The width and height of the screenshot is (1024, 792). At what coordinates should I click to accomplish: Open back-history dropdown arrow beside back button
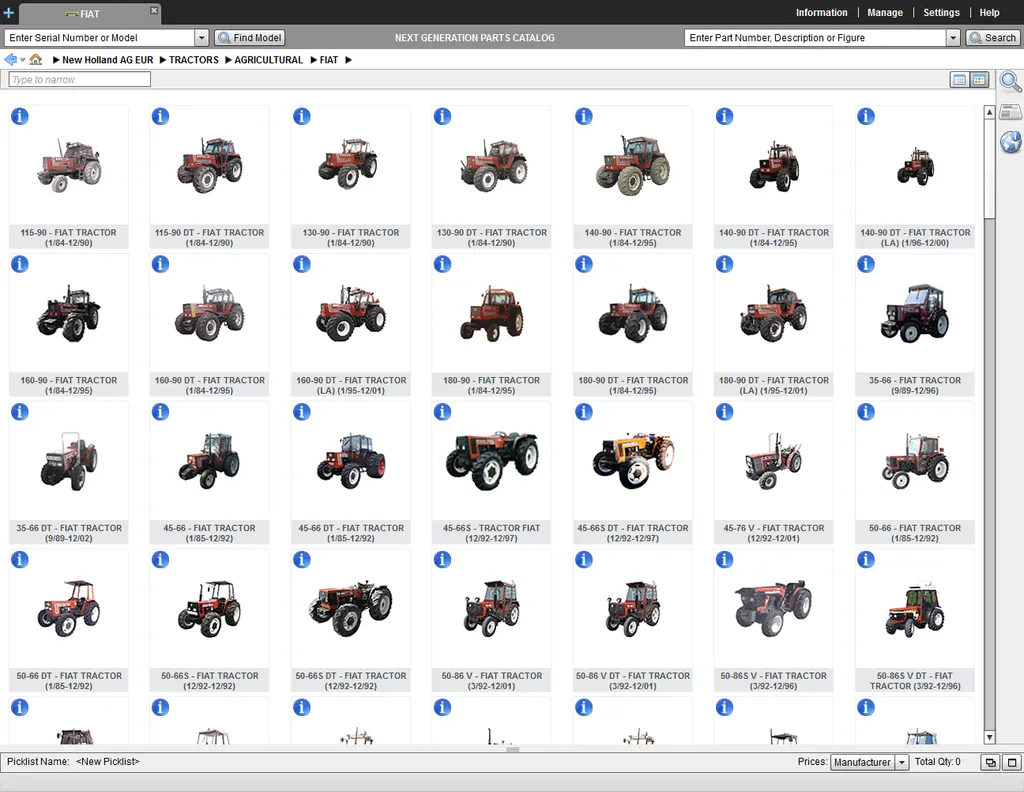tap(22, 60)
